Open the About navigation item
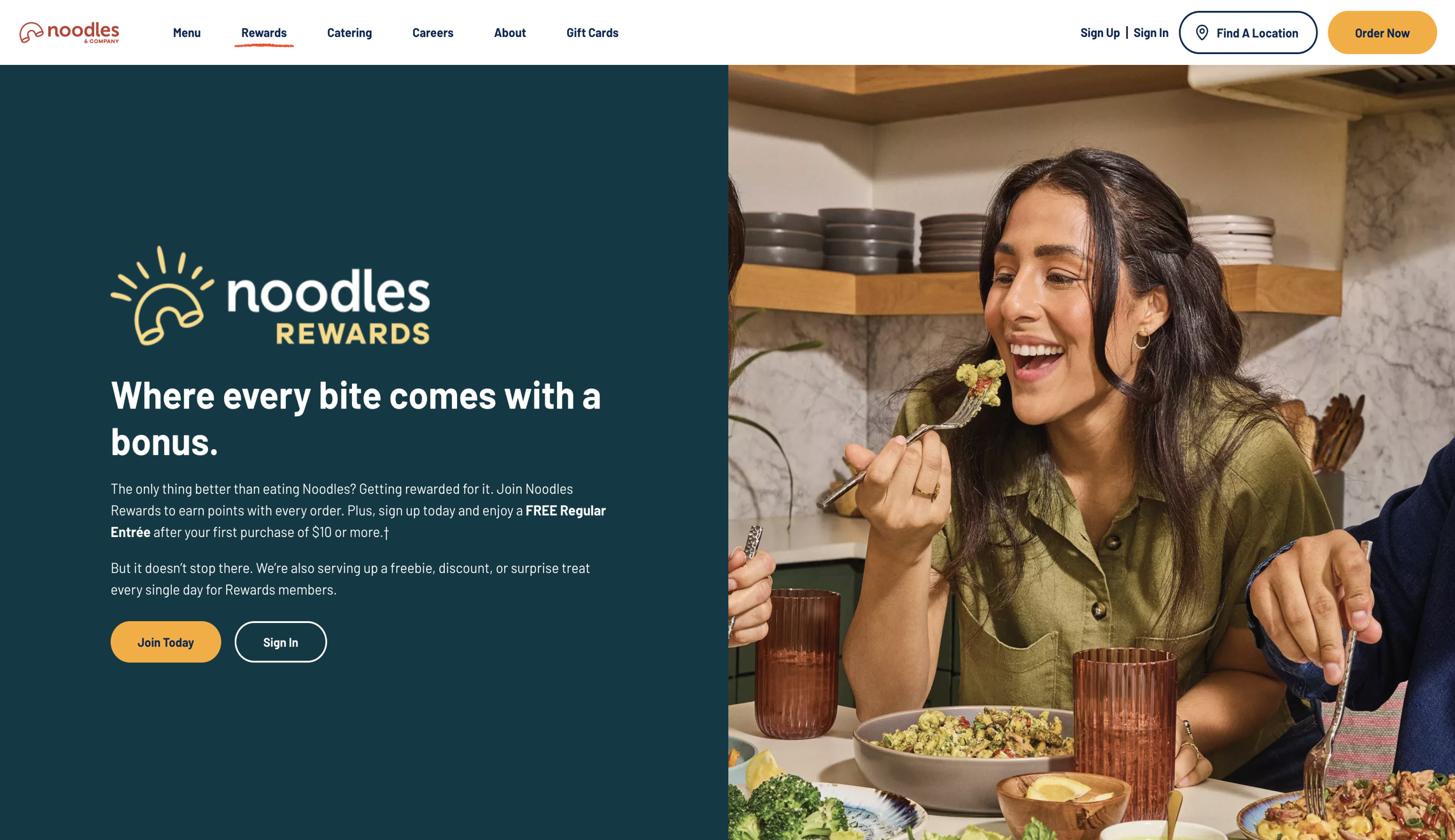The width and height of the screenshot is (1455, 840). 510,32
